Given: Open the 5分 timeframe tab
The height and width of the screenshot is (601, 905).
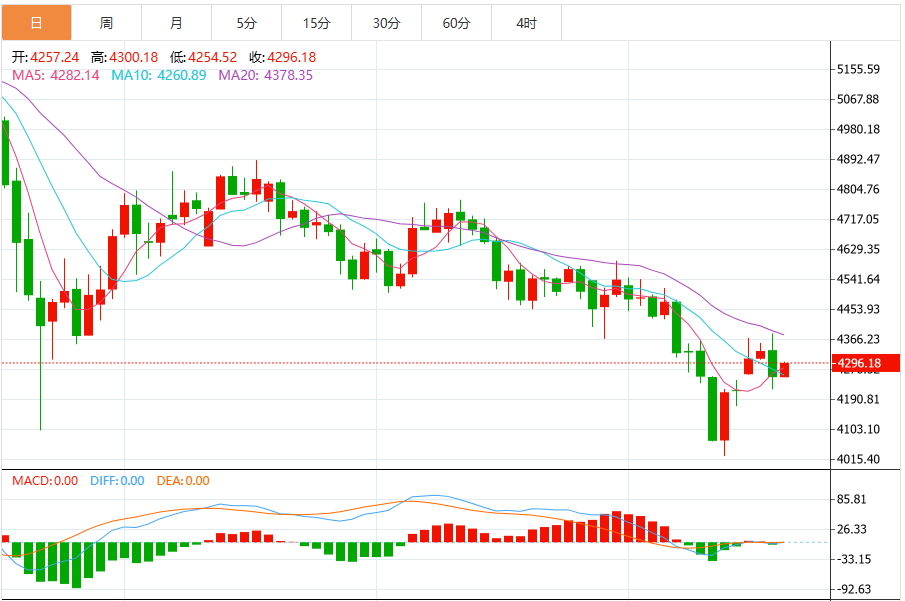Looking at the screenshot, I should (246, 23).
